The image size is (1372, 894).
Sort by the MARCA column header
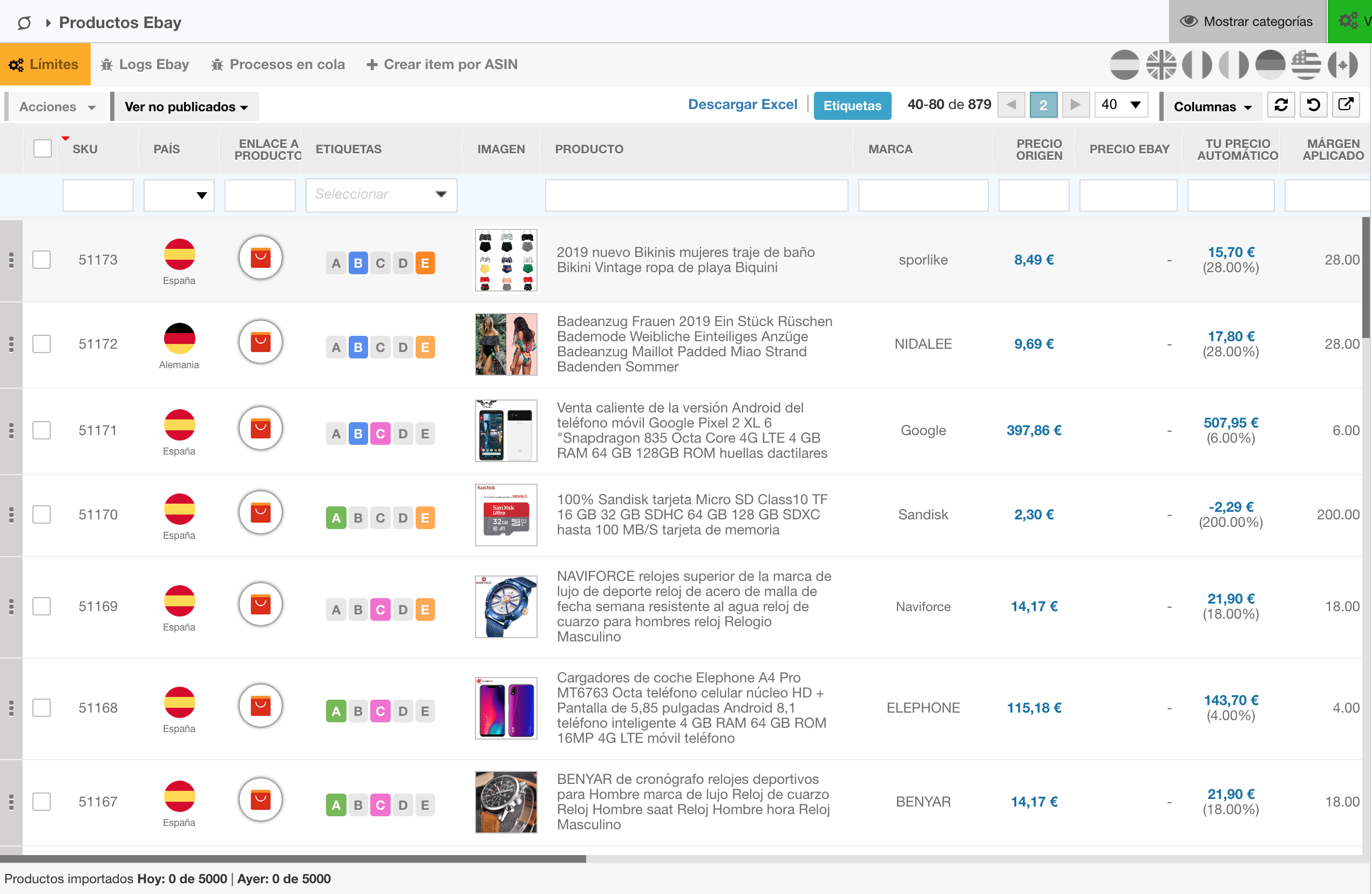[x=890, y=149]
